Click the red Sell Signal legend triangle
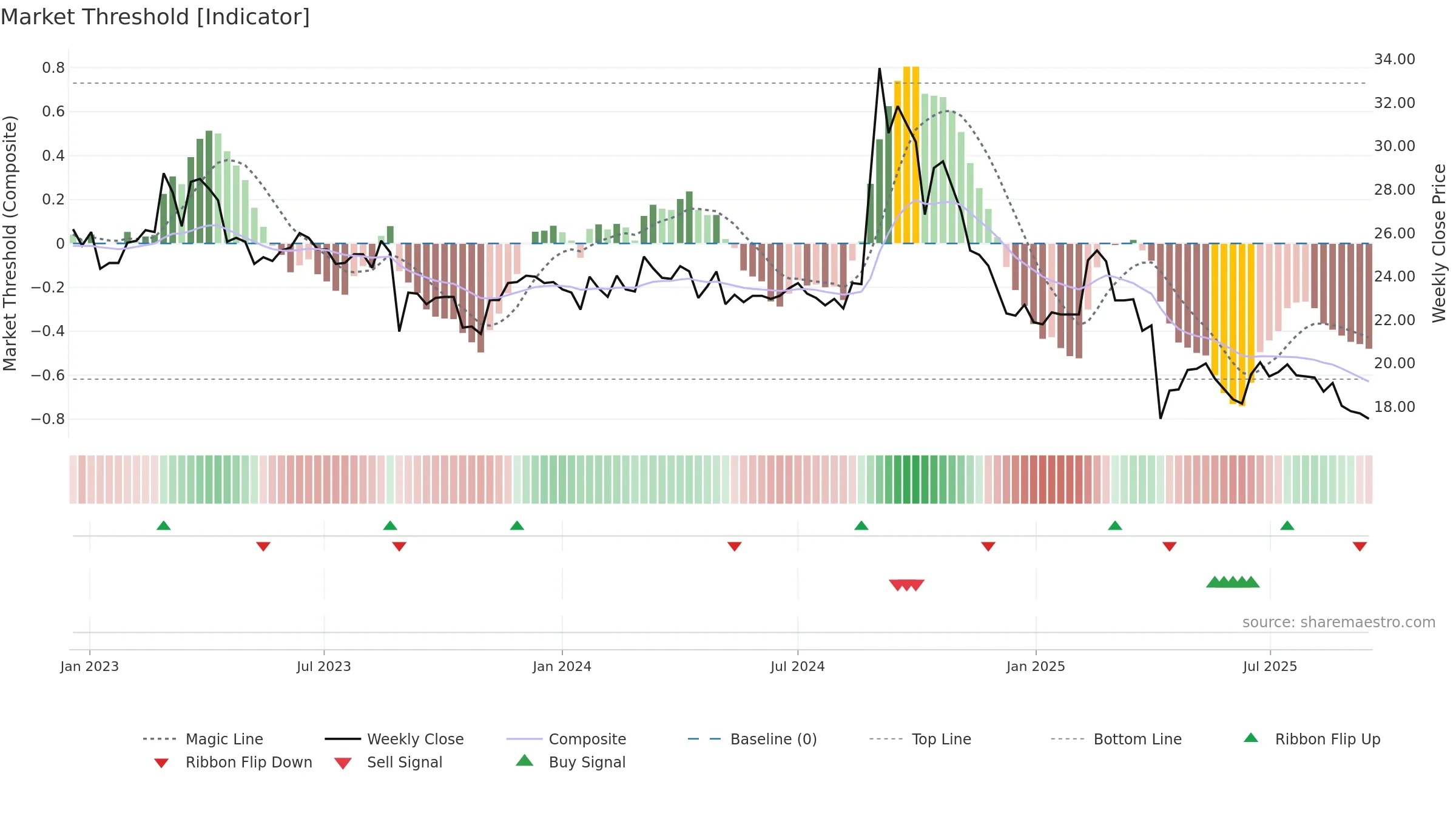Screen dimensions: 1456x819 click(343, 763)
